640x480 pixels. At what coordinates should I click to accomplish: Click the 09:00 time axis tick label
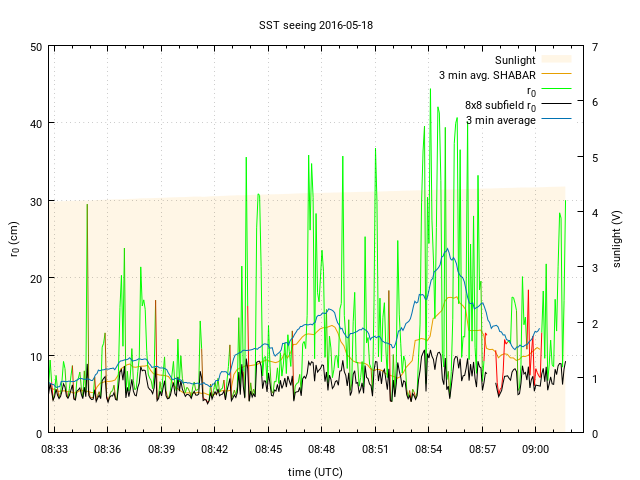[x=535, y=450]
